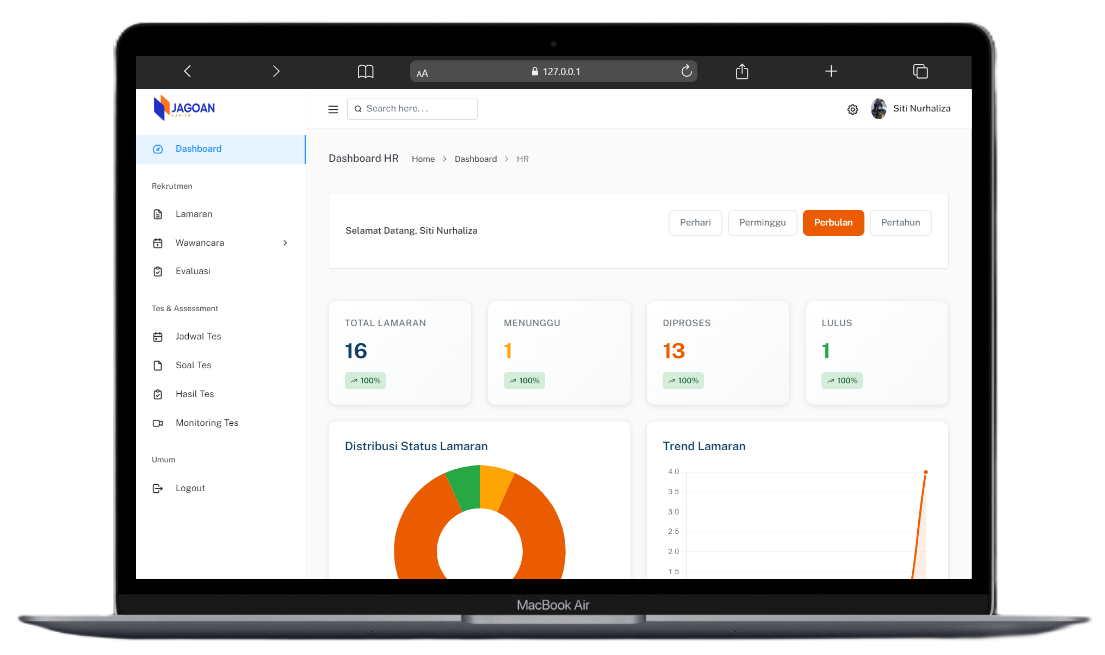
Task: Switch to the Perminggu filter
Action: click(762, 223)
